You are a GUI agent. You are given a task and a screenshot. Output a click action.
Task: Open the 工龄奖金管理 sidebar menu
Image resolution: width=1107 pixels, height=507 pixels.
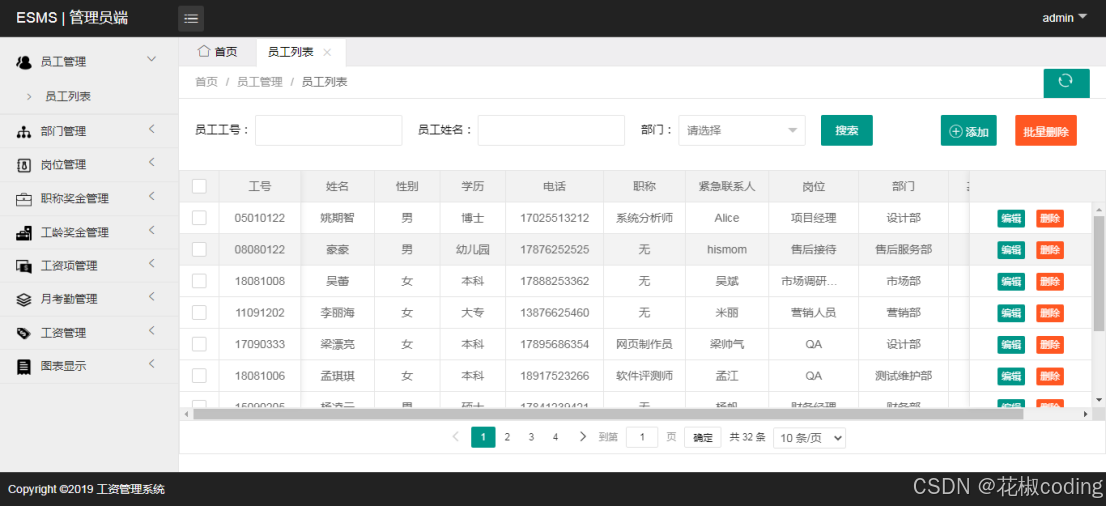tap(89, 232)
